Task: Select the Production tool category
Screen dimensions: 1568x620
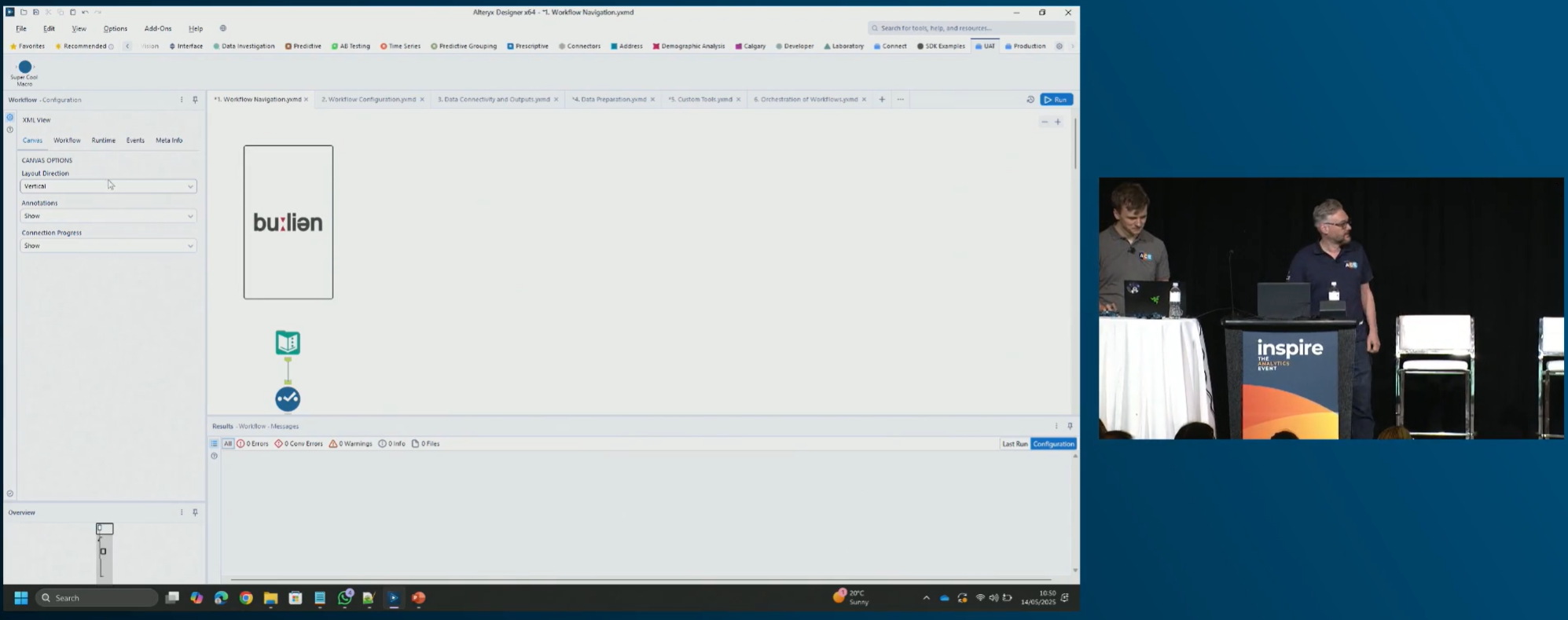Action: point(1025,46)
